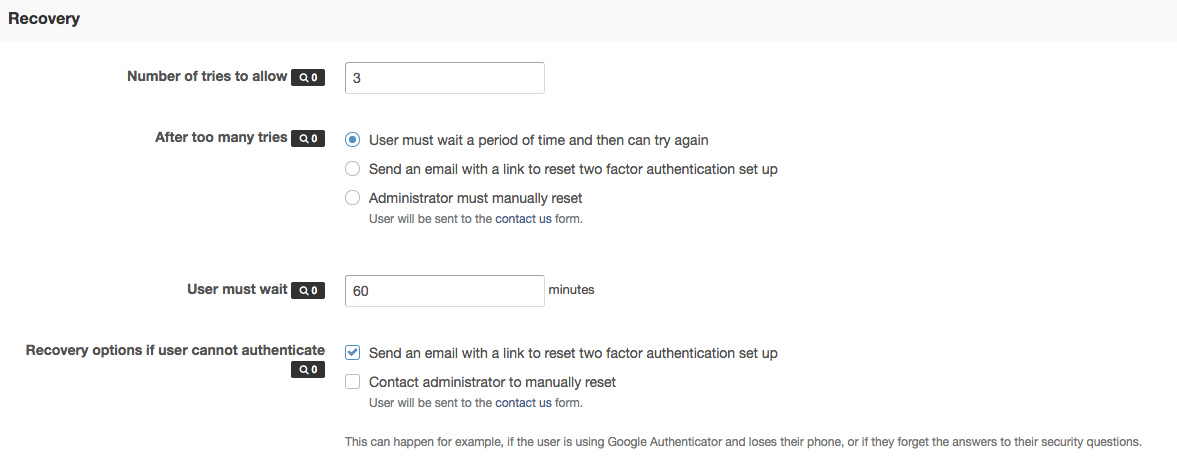Click 'Recovery options if user cannot authenticate' label
This screenshot has width=1177, height=458.
pyautogui.click(x=175, y=350)
